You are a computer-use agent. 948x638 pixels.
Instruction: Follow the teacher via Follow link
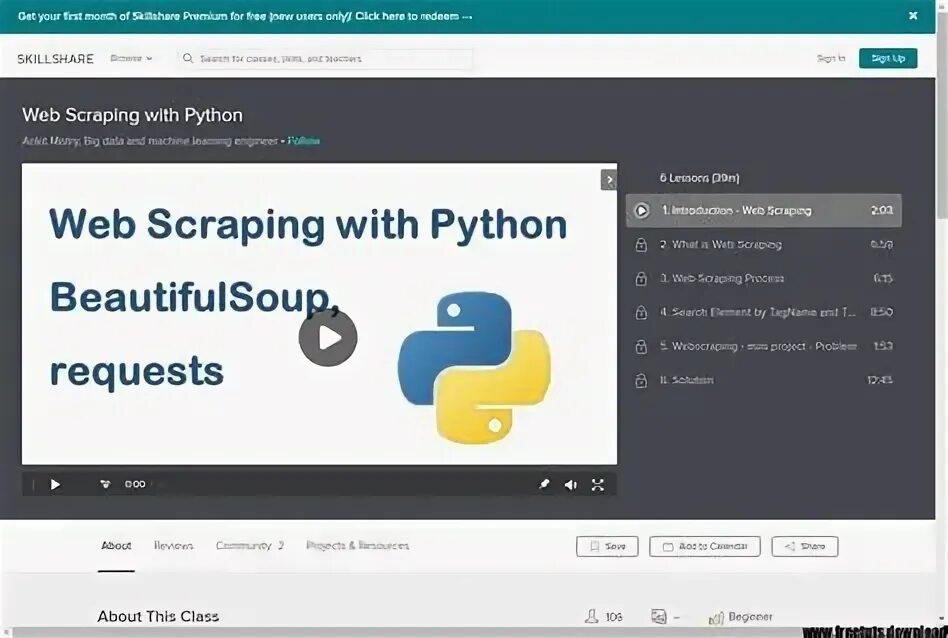point(304,141)
